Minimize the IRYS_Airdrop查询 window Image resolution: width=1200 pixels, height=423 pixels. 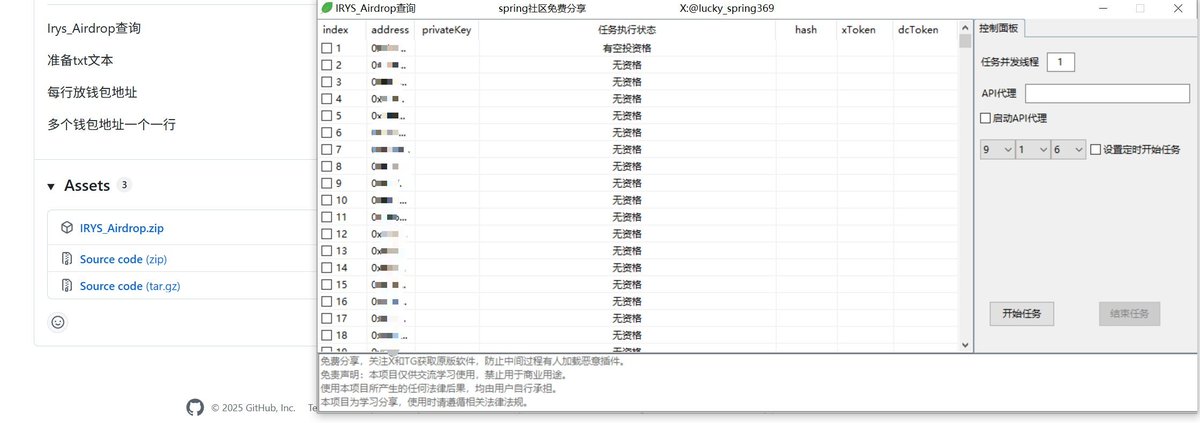point(1104,7)
